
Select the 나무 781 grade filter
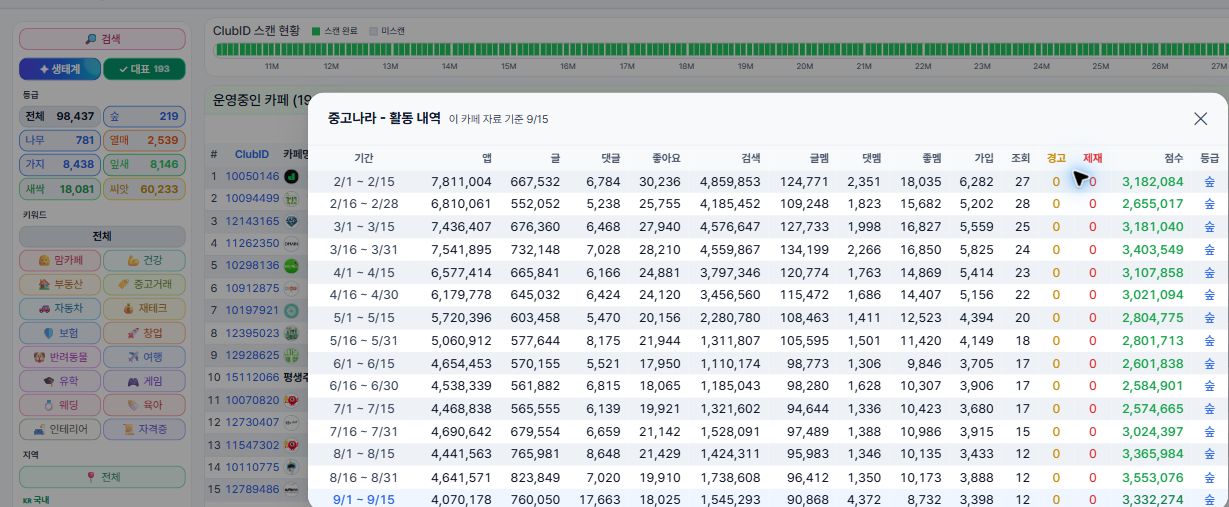(x=60, y=140)
